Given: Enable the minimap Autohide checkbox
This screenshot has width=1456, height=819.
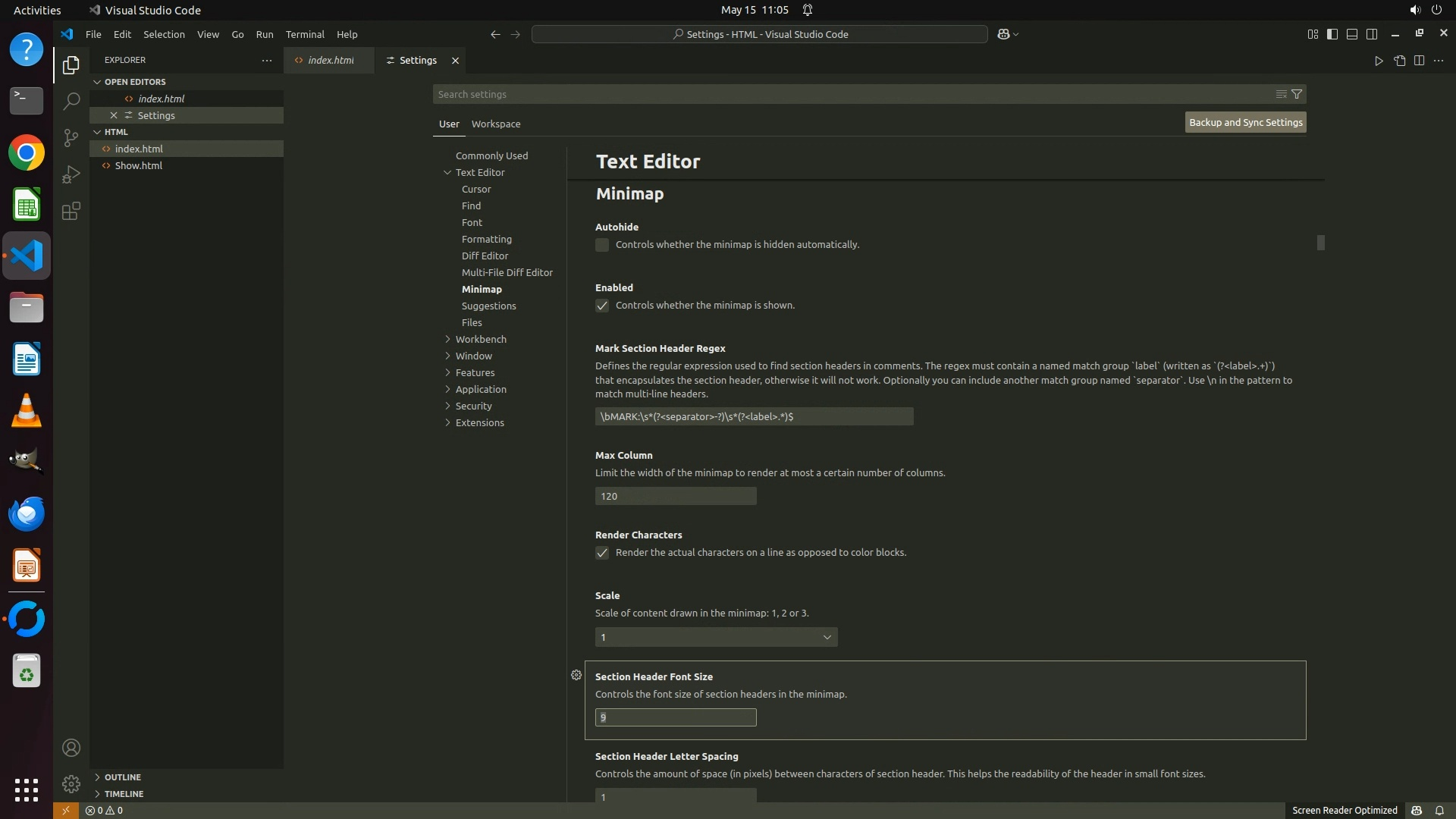Looking at the screenshot, I should point(602,245).
